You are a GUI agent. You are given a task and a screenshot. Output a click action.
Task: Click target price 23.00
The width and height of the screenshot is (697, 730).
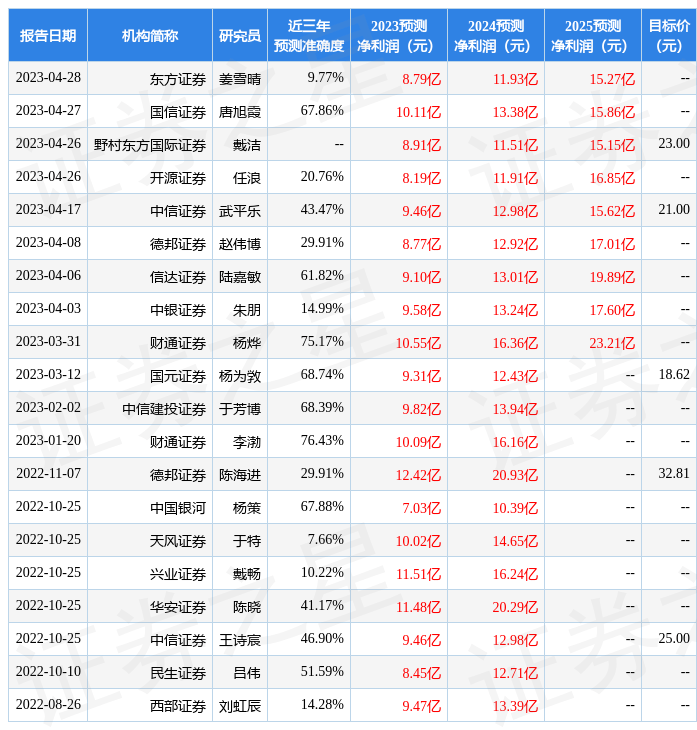pos(674,143)
